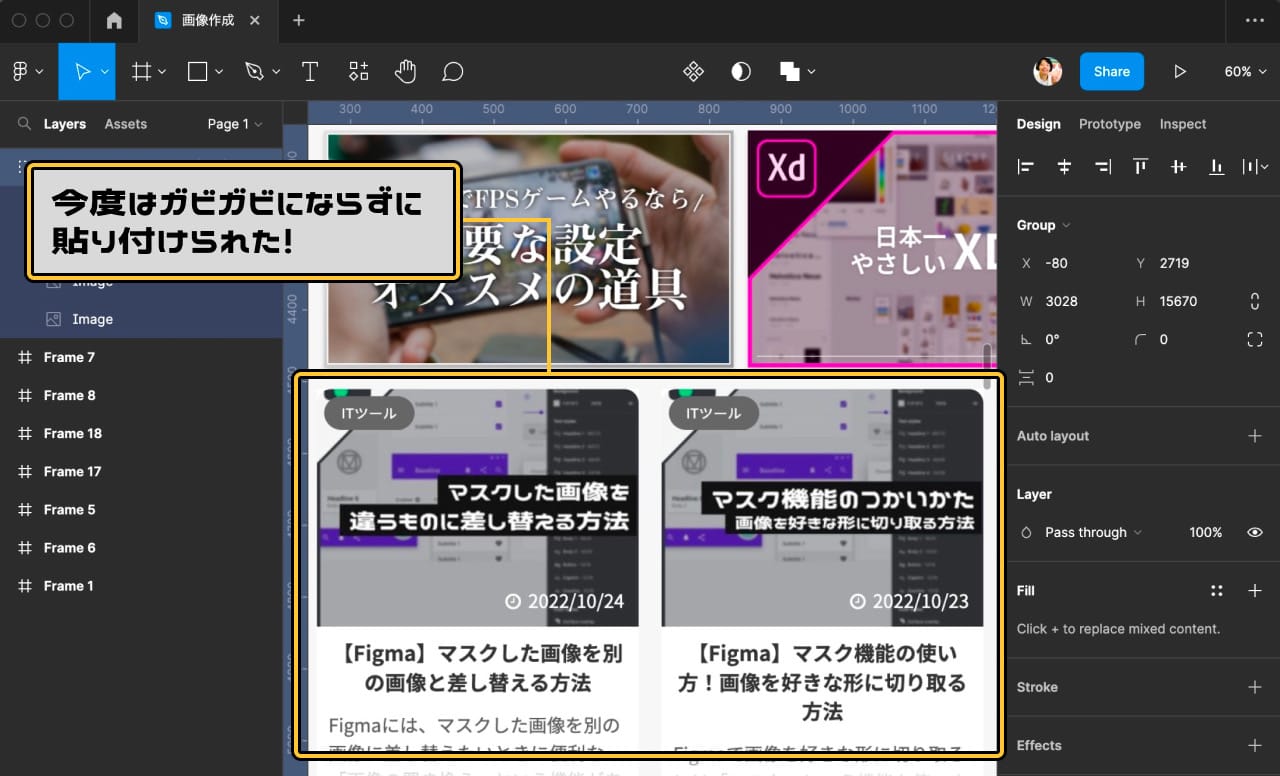Viewport: 1280px width, 776px height.
Task: Click the search icon in Layers panel
Action: [x=24, y=124]
